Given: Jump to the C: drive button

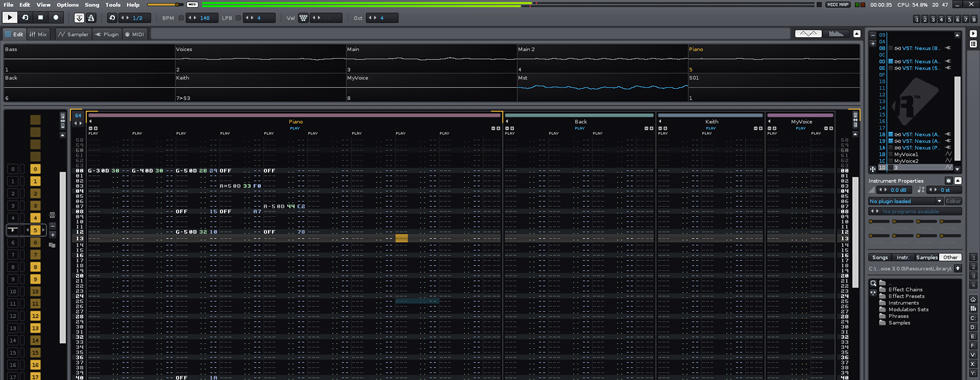Looking at the screenshot, I should tap(972, 318).
